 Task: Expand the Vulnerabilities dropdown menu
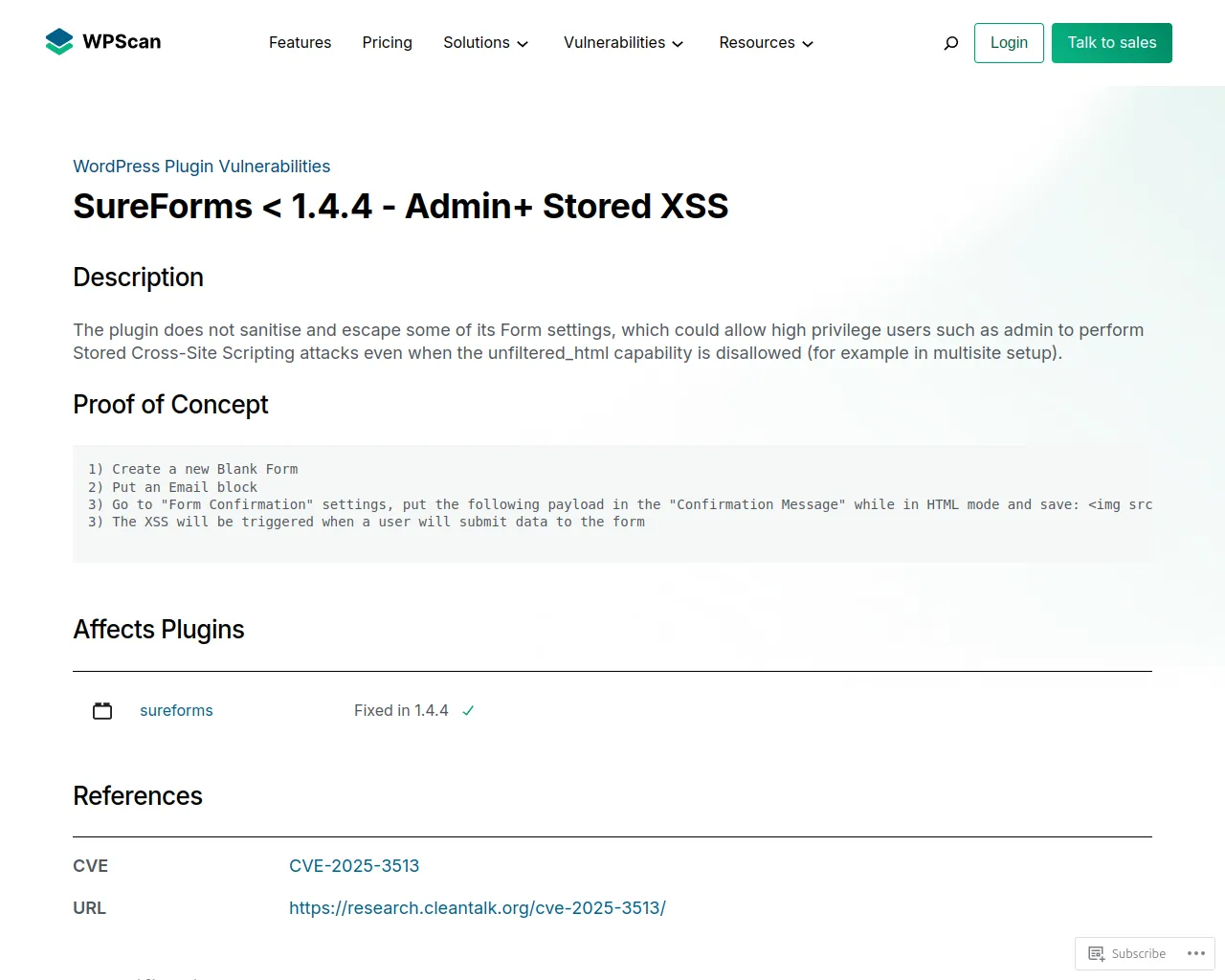coord(623,43)
